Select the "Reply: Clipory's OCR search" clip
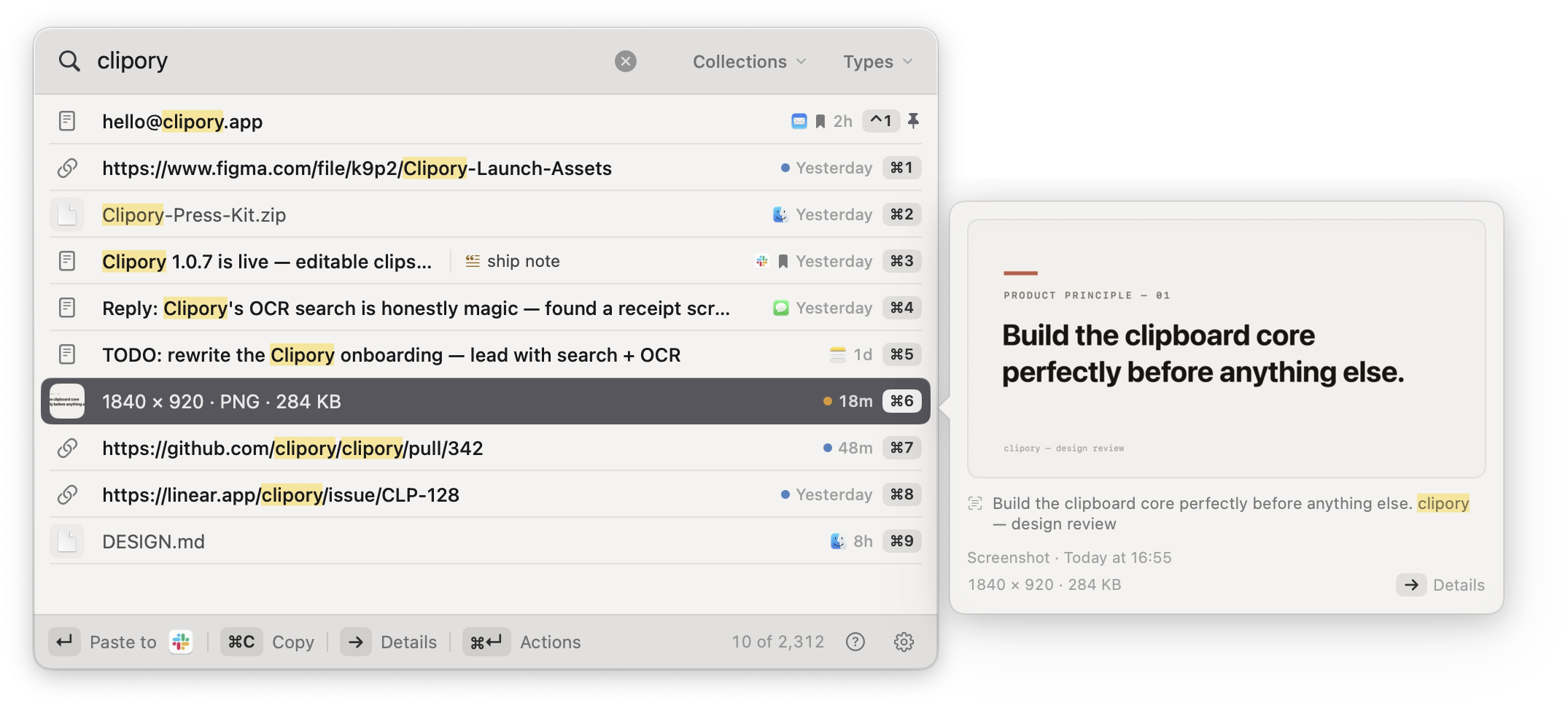The height and width of the screenshot is (719, 1568). (416, 308)
